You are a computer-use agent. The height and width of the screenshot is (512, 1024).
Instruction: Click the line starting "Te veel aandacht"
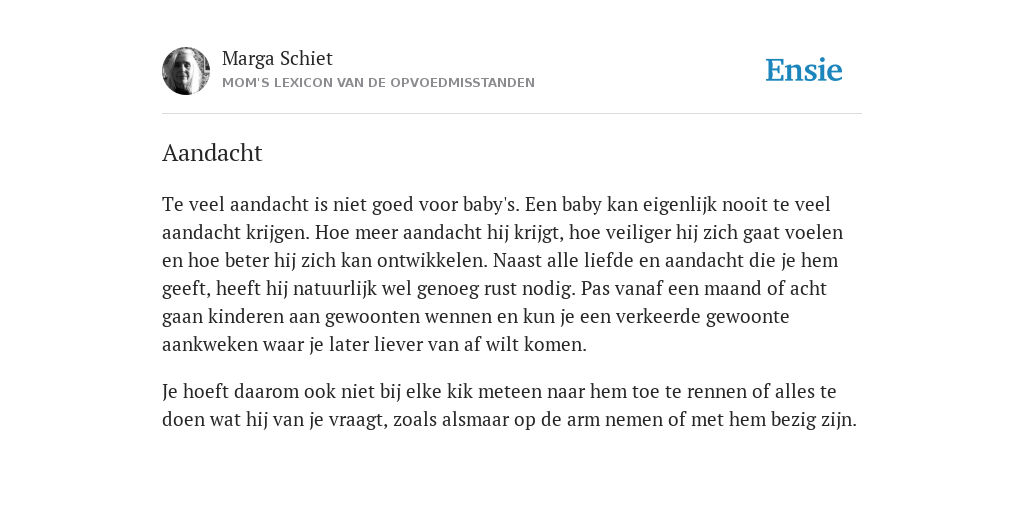coord(496,204)
